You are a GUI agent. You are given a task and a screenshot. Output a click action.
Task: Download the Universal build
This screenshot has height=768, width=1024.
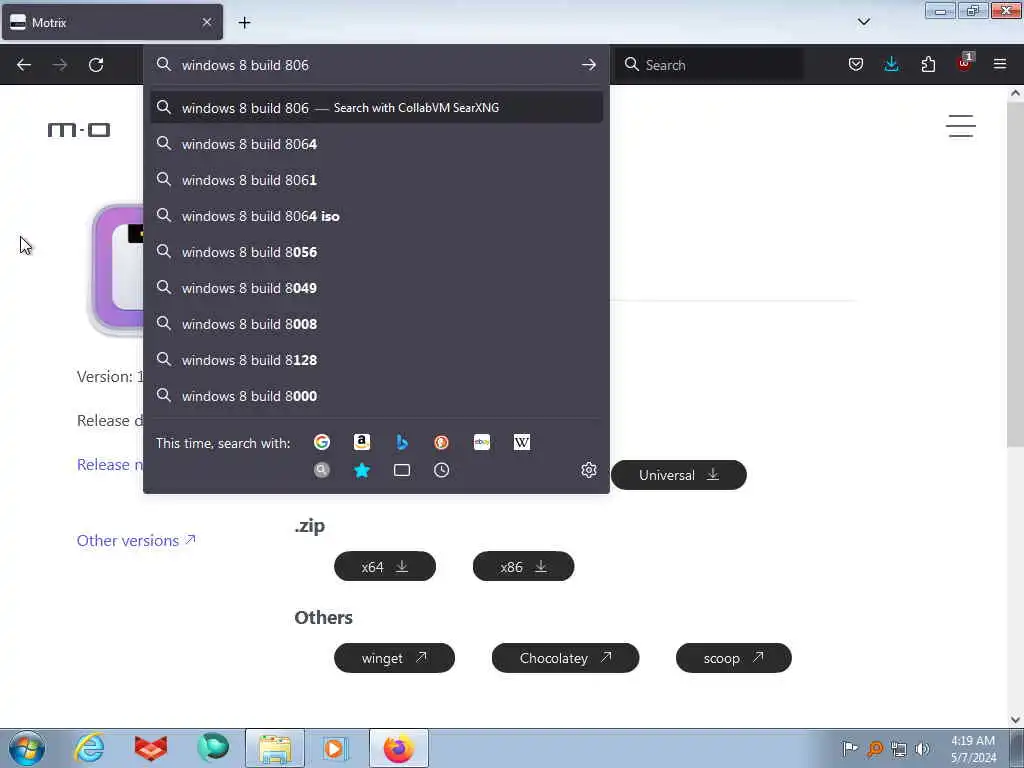[679, 475]
